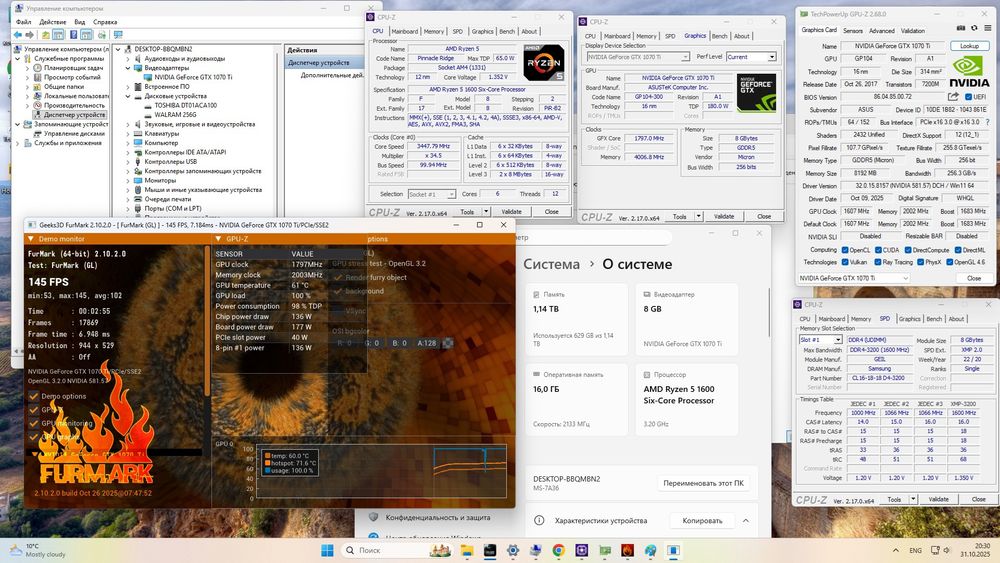Toggle the OpenCL checkbox in GPU-Z

coord(845,250)
